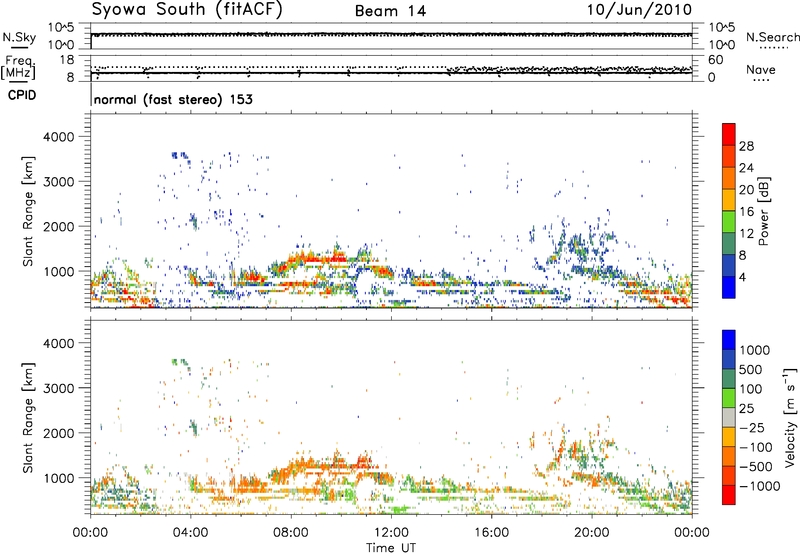Click the Slant Range title of the power panel
Screen dimensions: 800x554
[28, 211]
